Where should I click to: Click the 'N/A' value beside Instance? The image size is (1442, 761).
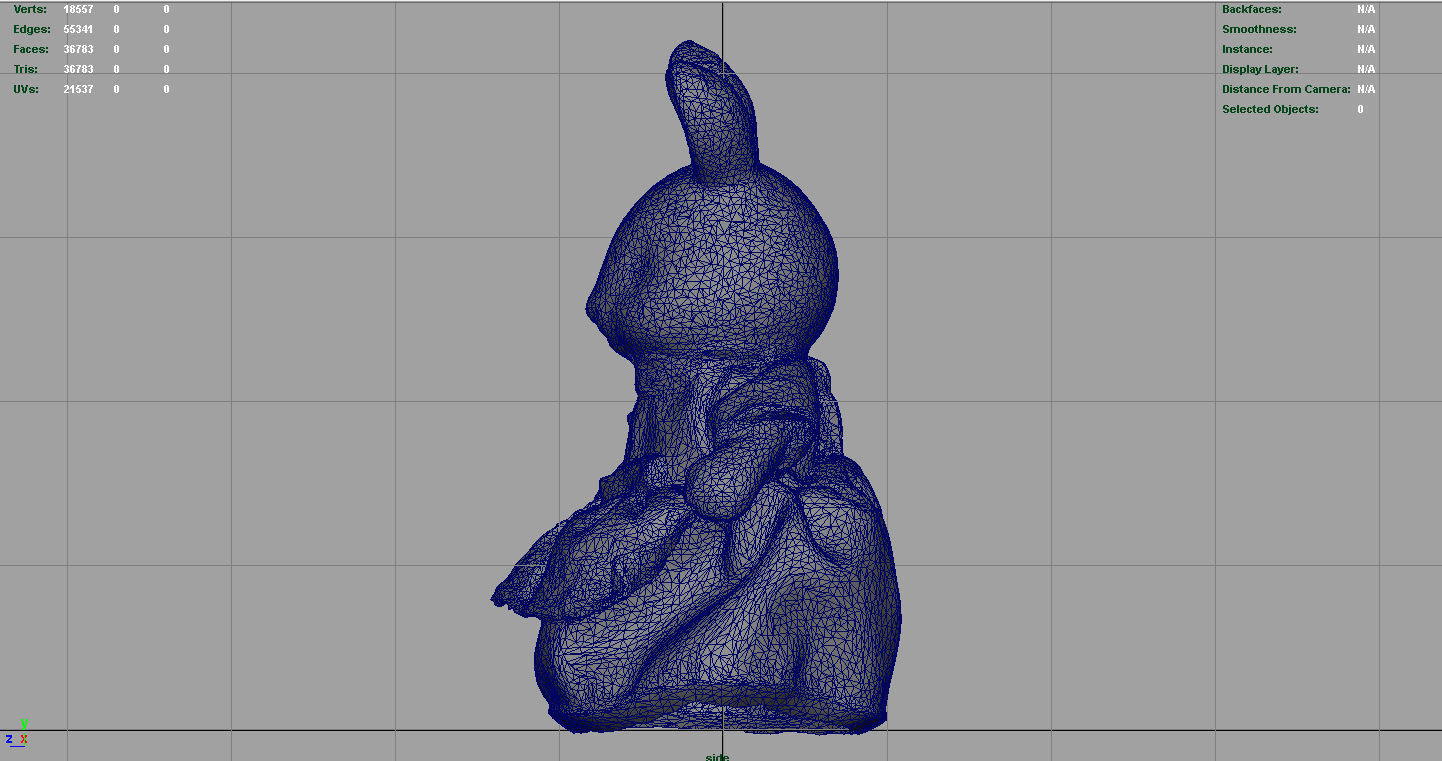pyautogui.click(x=1366, y=49)
